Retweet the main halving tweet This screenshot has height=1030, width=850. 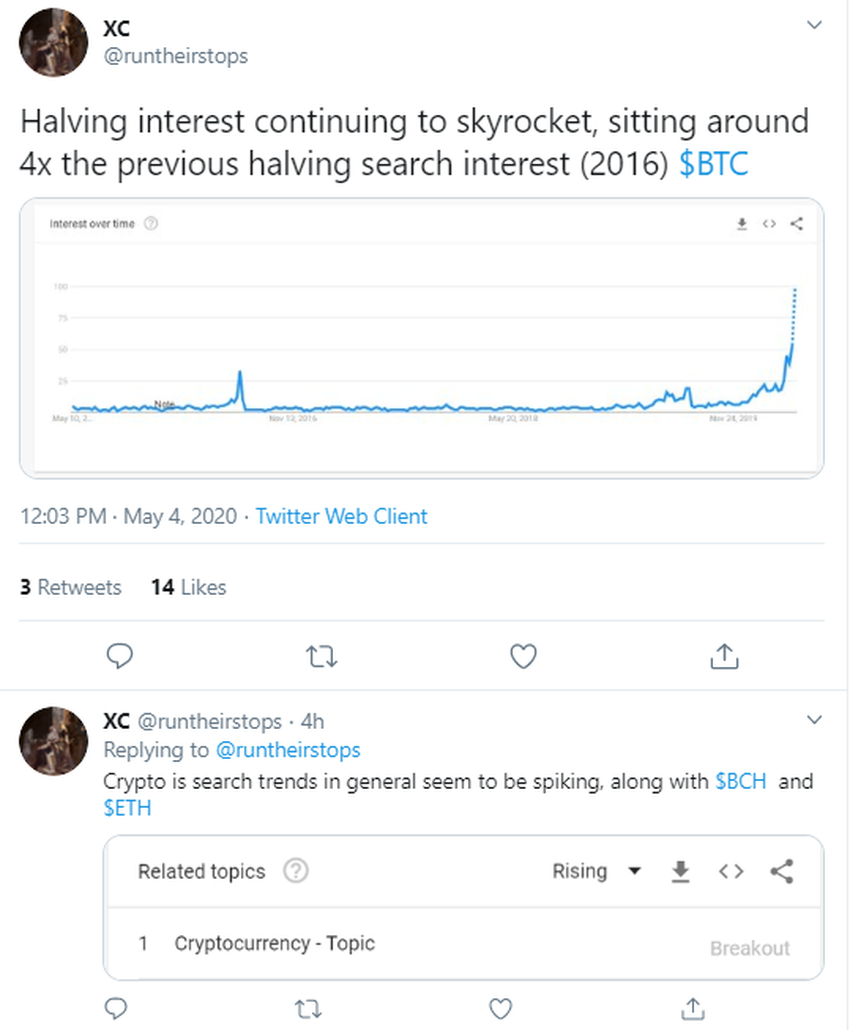click(321, 656)
